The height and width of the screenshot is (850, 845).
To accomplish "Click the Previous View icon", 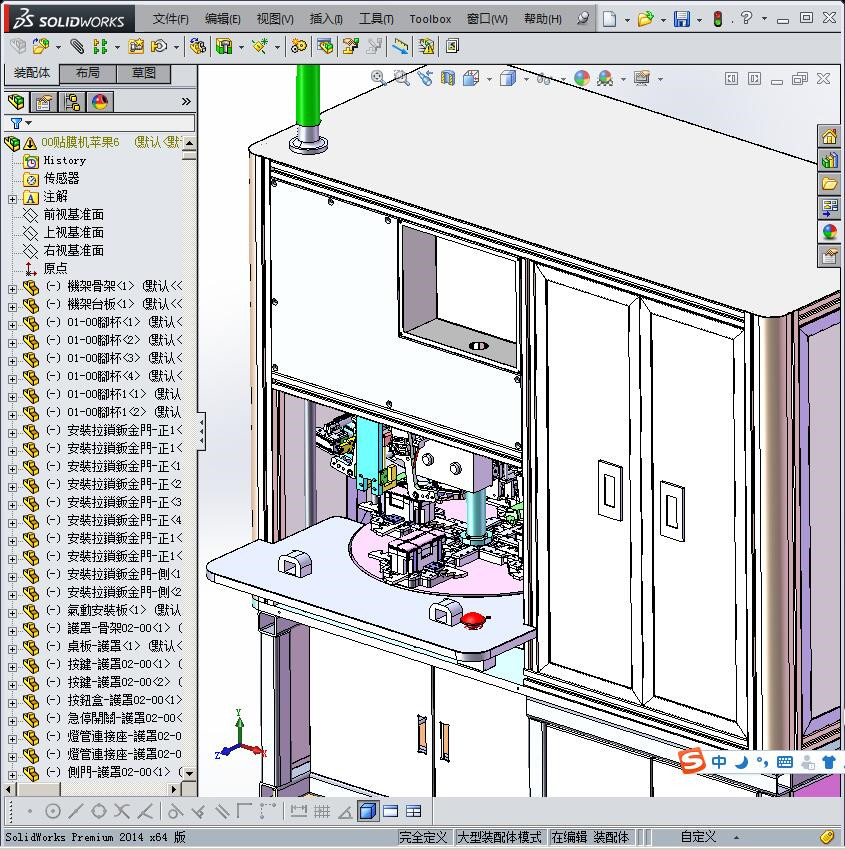I will pos(425,79).
